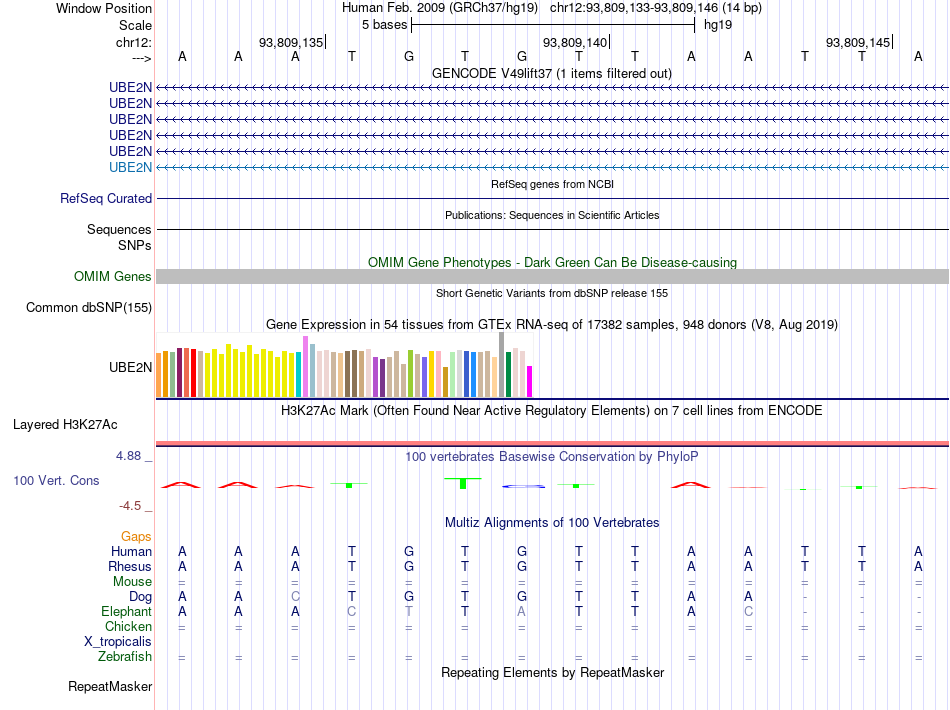The width and height of the screenshot is (950, 710).
Task: Click the X_tropicalis species row label
Action: pos(118,642)
